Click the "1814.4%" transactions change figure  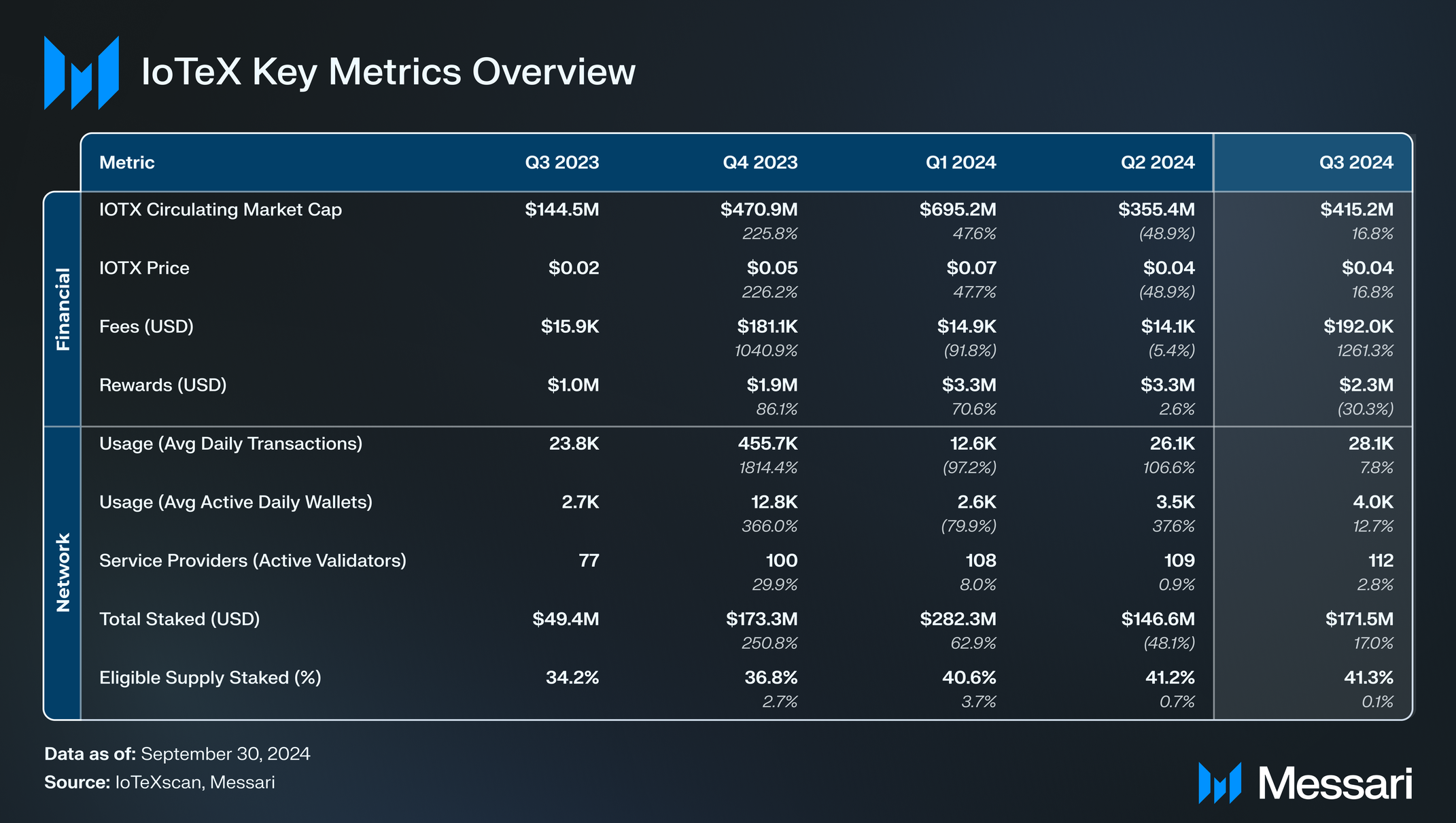click(x=769, y=468)
